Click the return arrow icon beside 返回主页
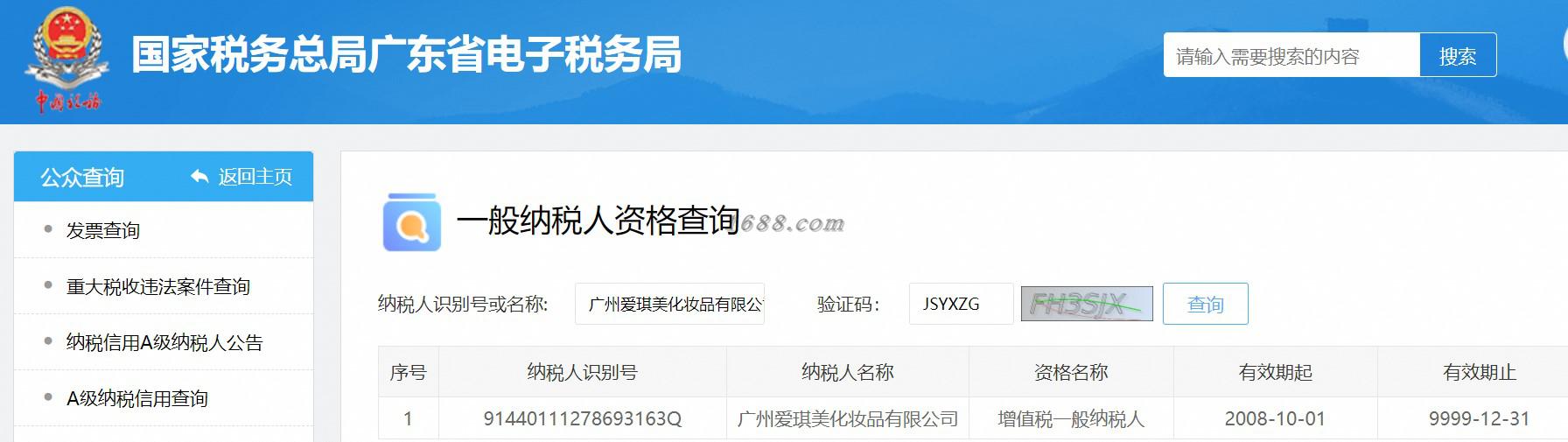The width and height of the screenshot is (1568, 442). click(x=199, y=177)
